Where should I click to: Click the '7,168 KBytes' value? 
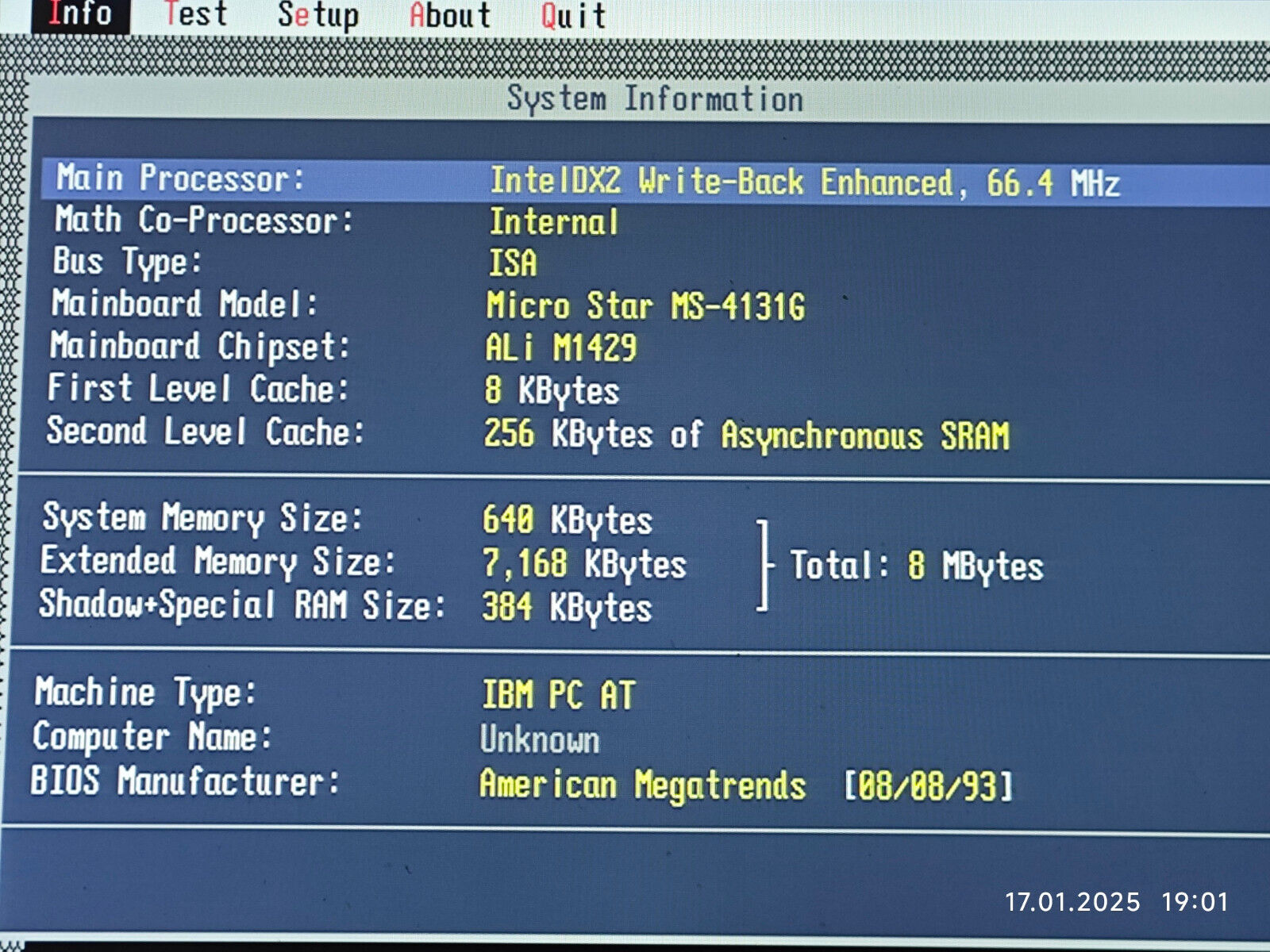tap(584, 565)
